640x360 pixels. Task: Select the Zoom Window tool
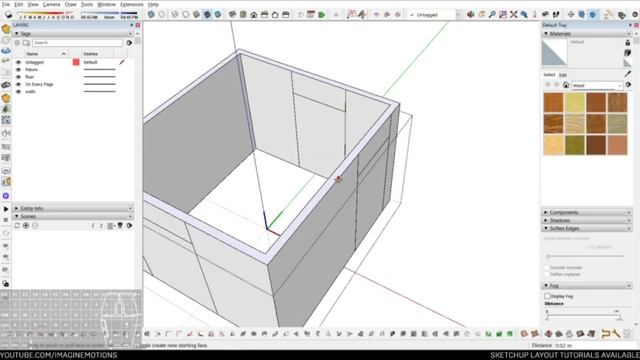click(503, 15)
